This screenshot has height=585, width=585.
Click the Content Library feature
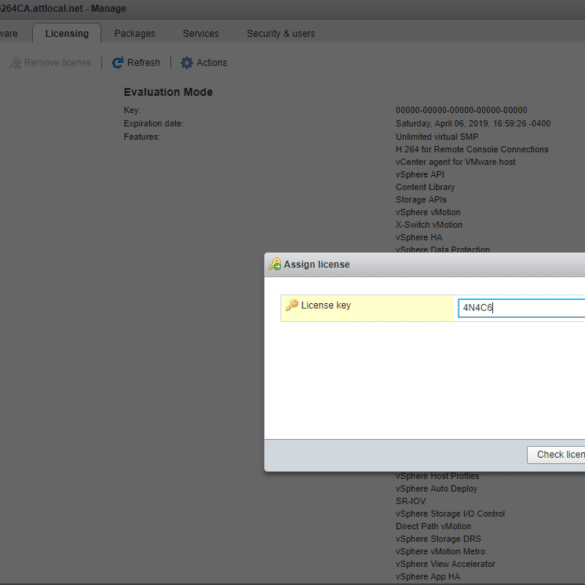(425, 187)
